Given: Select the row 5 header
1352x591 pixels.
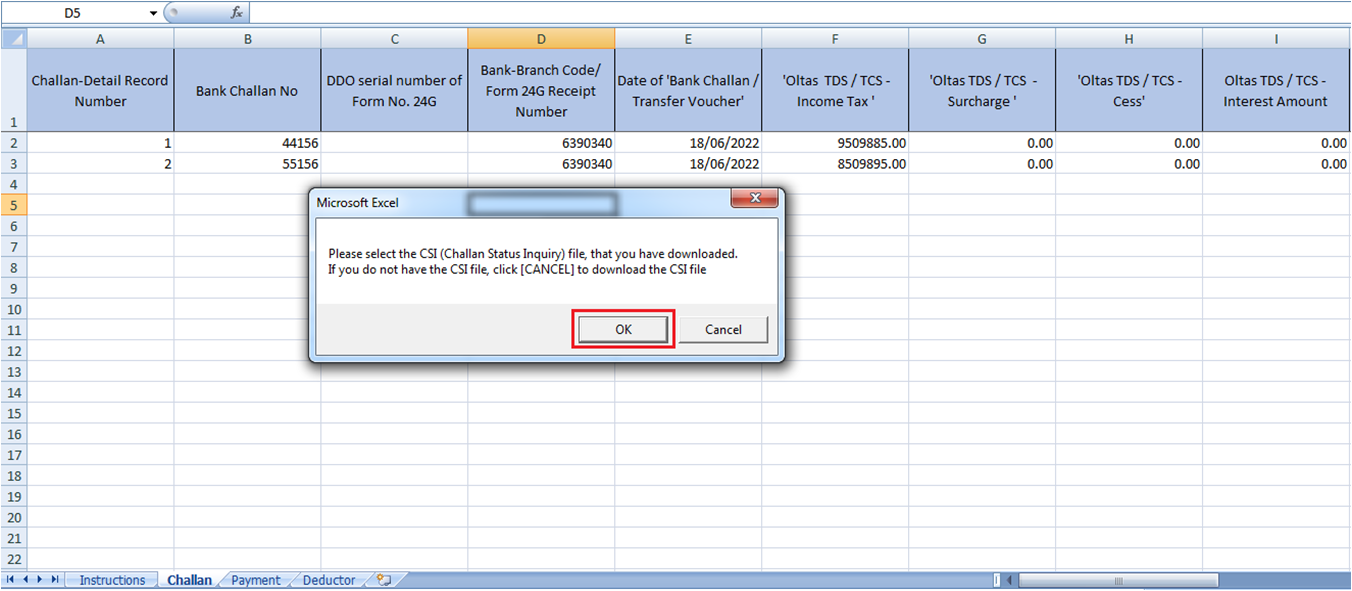Looking at the screenshot, I should (x=14, y=204).
